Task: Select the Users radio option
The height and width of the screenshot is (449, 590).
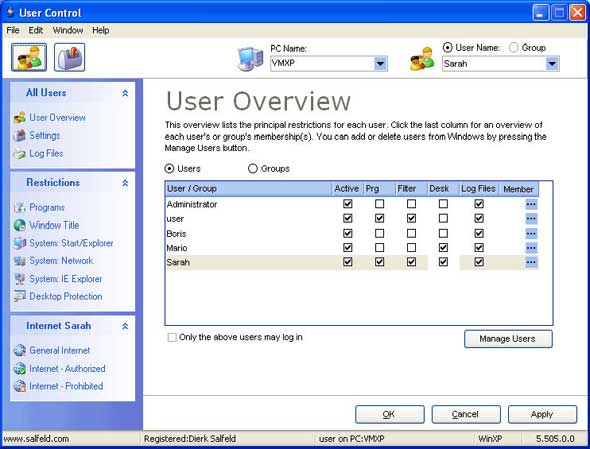Action: coord(169,169)
